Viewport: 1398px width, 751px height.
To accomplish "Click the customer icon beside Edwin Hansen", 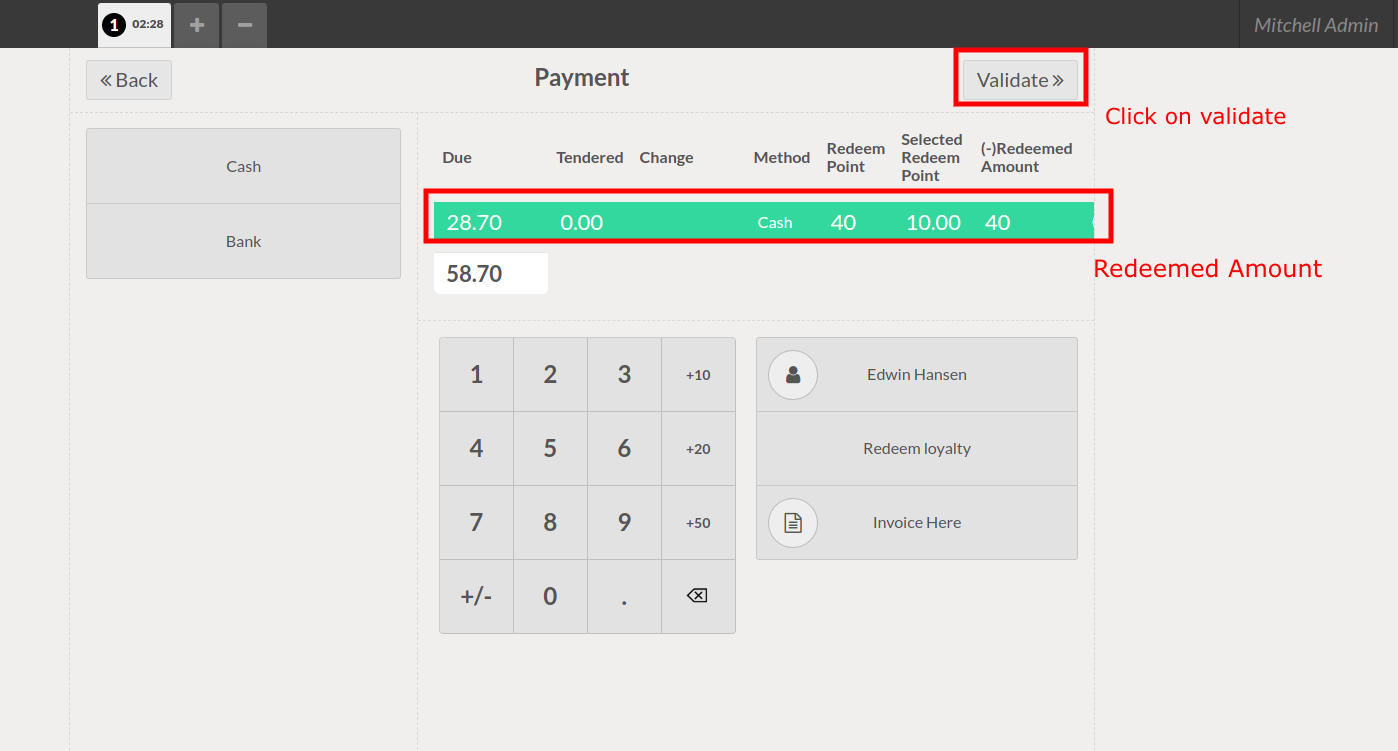I will tap(793, 375).
